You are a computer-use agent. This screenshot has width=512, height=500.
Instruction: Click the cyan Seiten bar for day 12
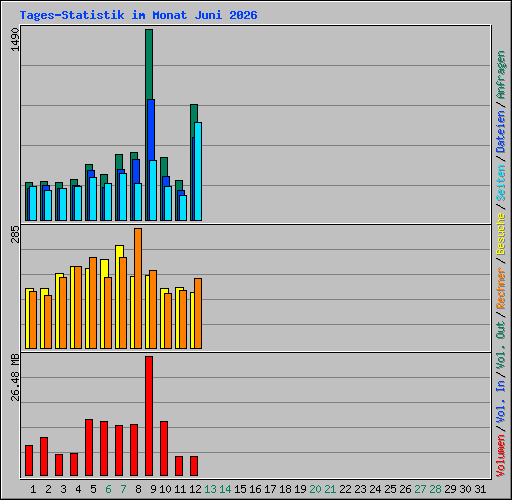click(198, 172)
